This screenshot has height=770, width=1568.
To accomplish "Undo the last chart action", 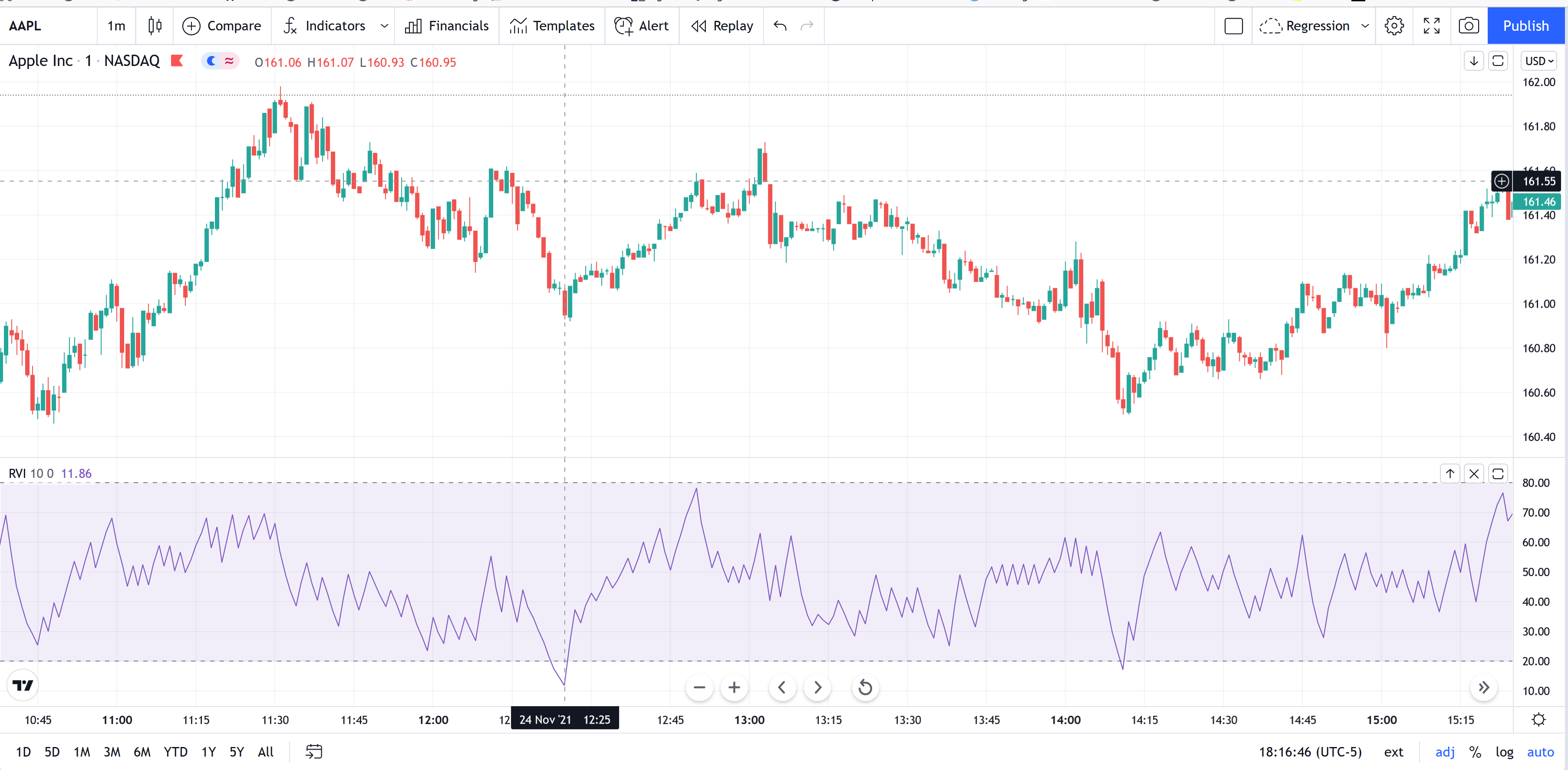I will [780, 26].
